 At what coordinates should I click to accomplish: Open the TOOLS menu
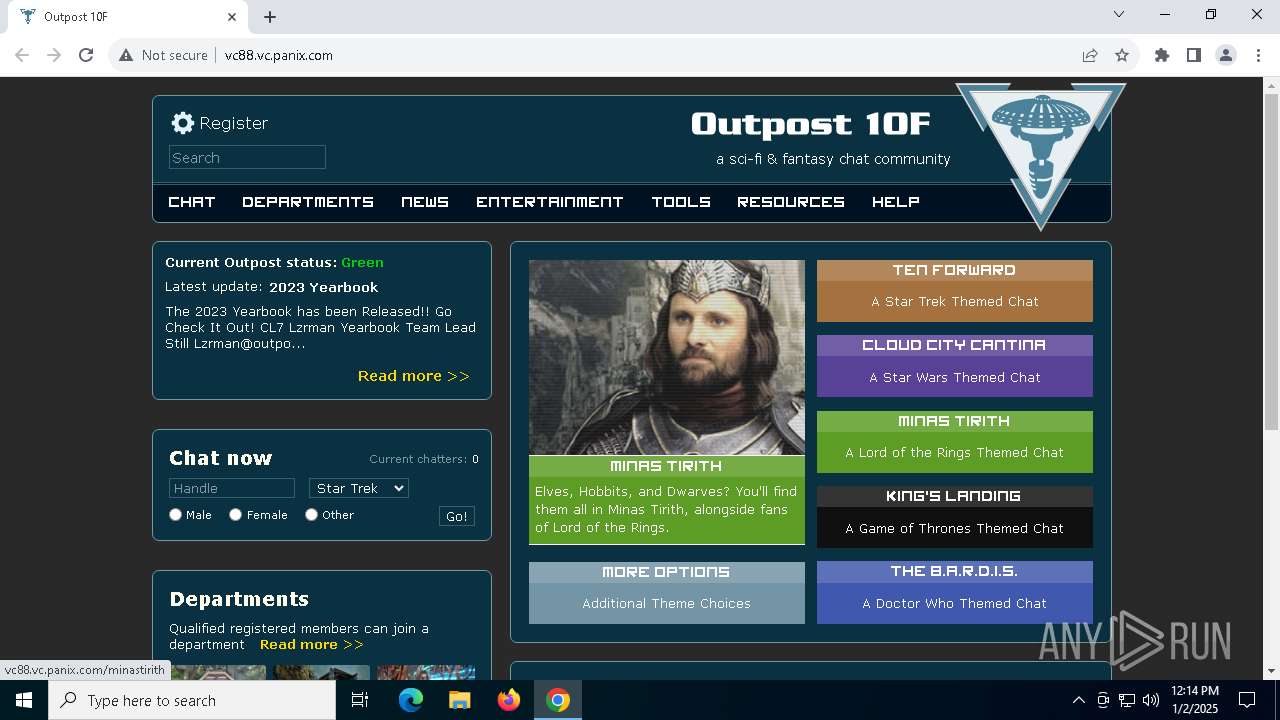pos(681,202)
